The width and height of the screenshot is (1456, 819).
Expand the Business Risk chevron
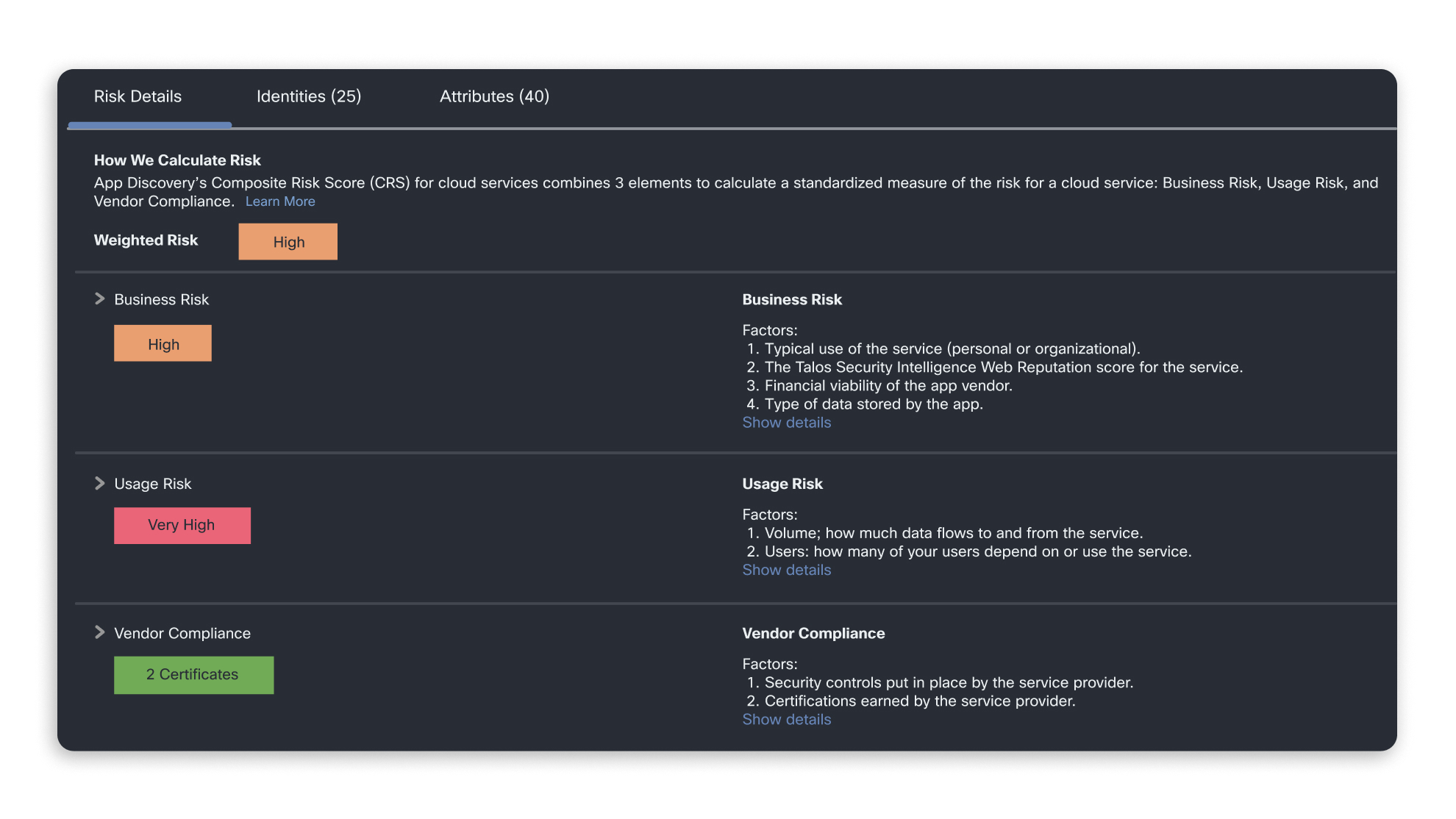(x=100, y=298)
